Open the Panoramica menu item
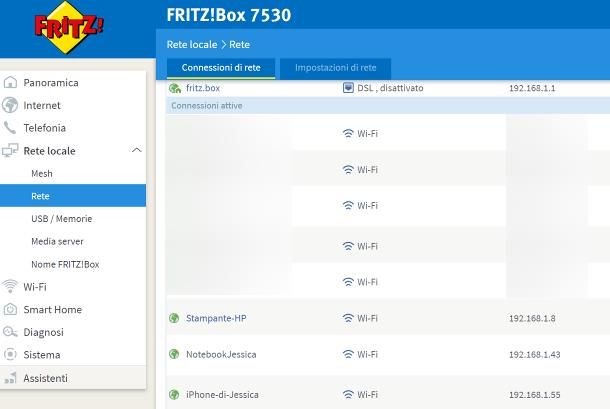The image size is (610, 409). [x=73, y=83]
